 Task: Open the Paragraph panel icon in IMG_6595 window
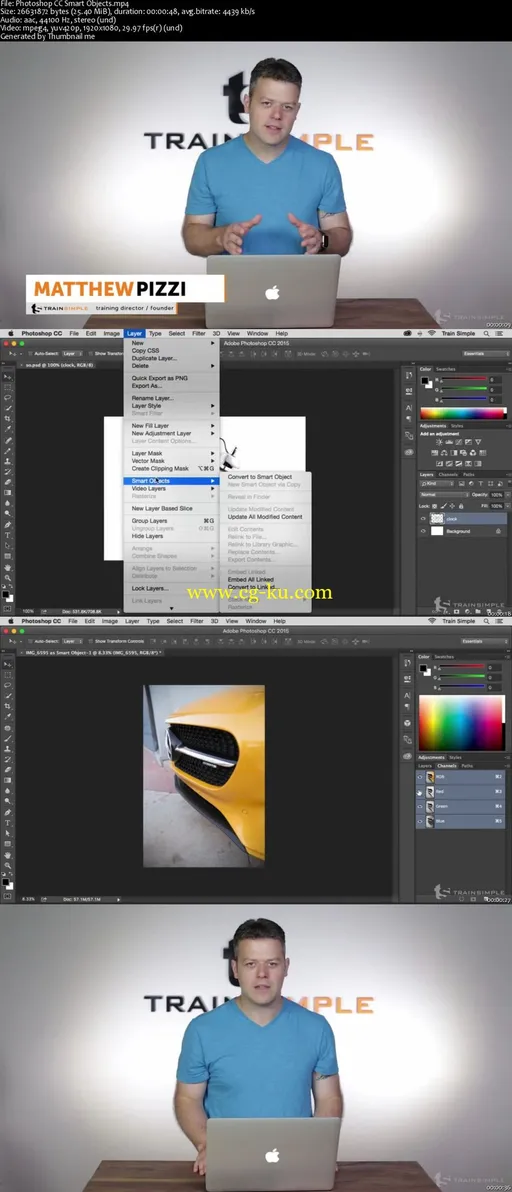(x=409, y=706)
